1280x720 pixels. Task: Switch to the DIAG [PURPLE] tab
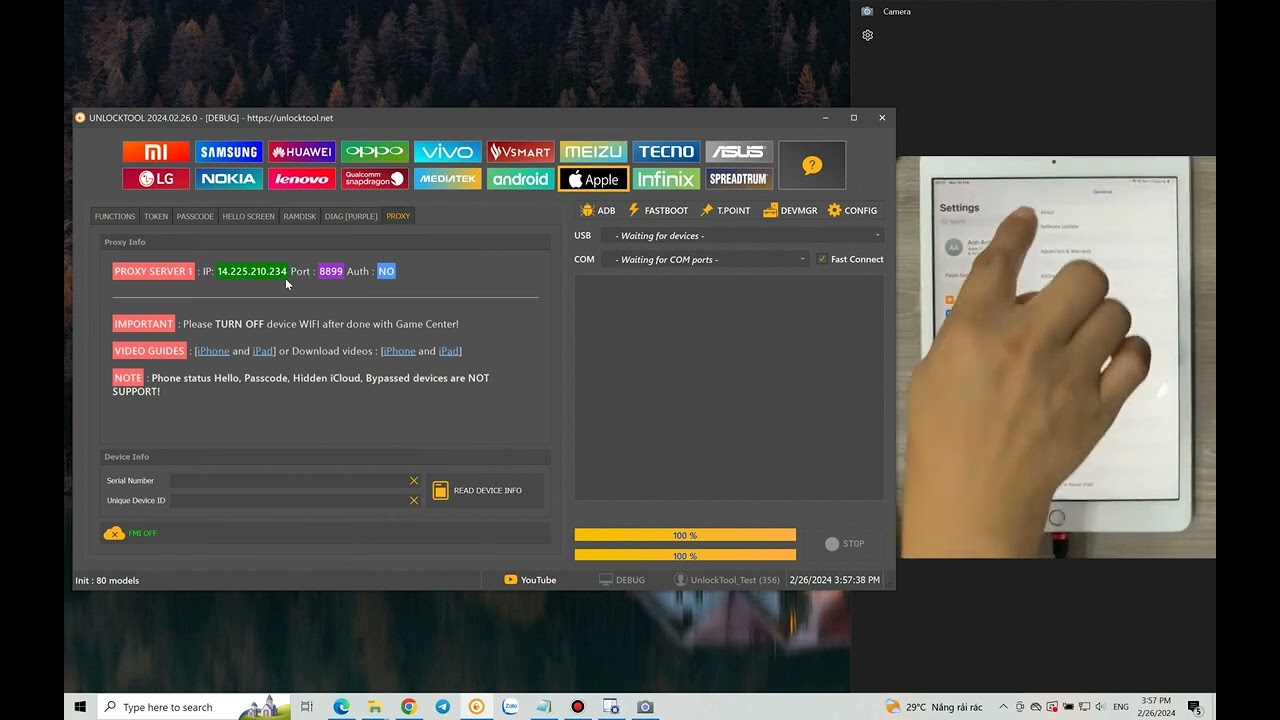351,216
